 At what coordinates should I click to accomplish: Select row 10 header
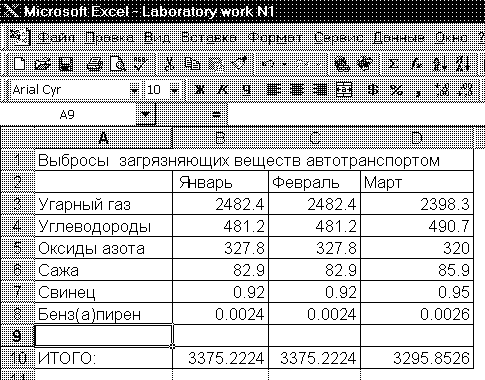(x=17, y=358)
